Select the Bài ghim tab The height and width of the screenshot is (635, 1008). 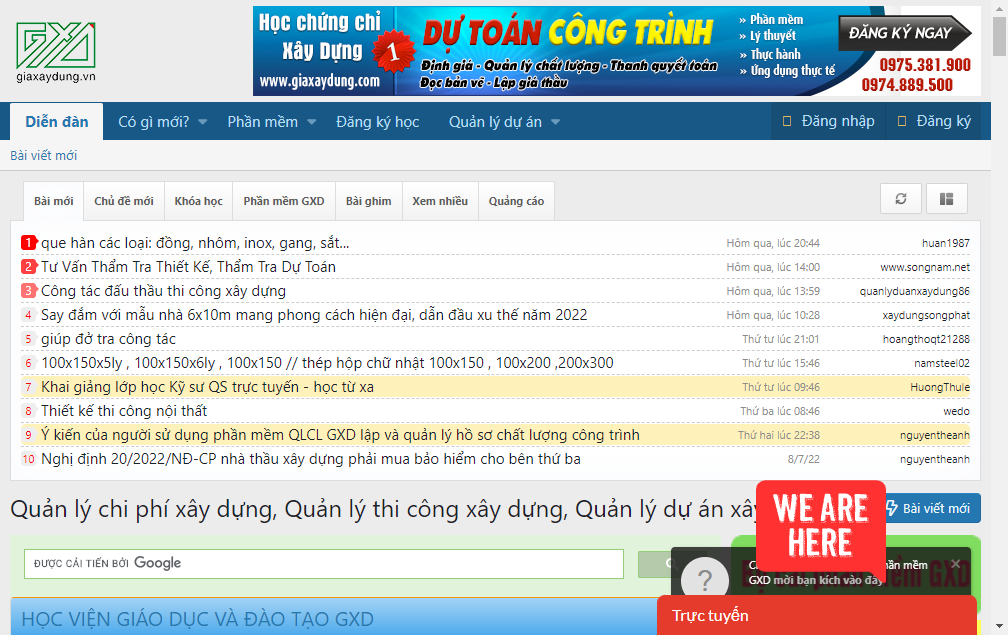[368, 201]
